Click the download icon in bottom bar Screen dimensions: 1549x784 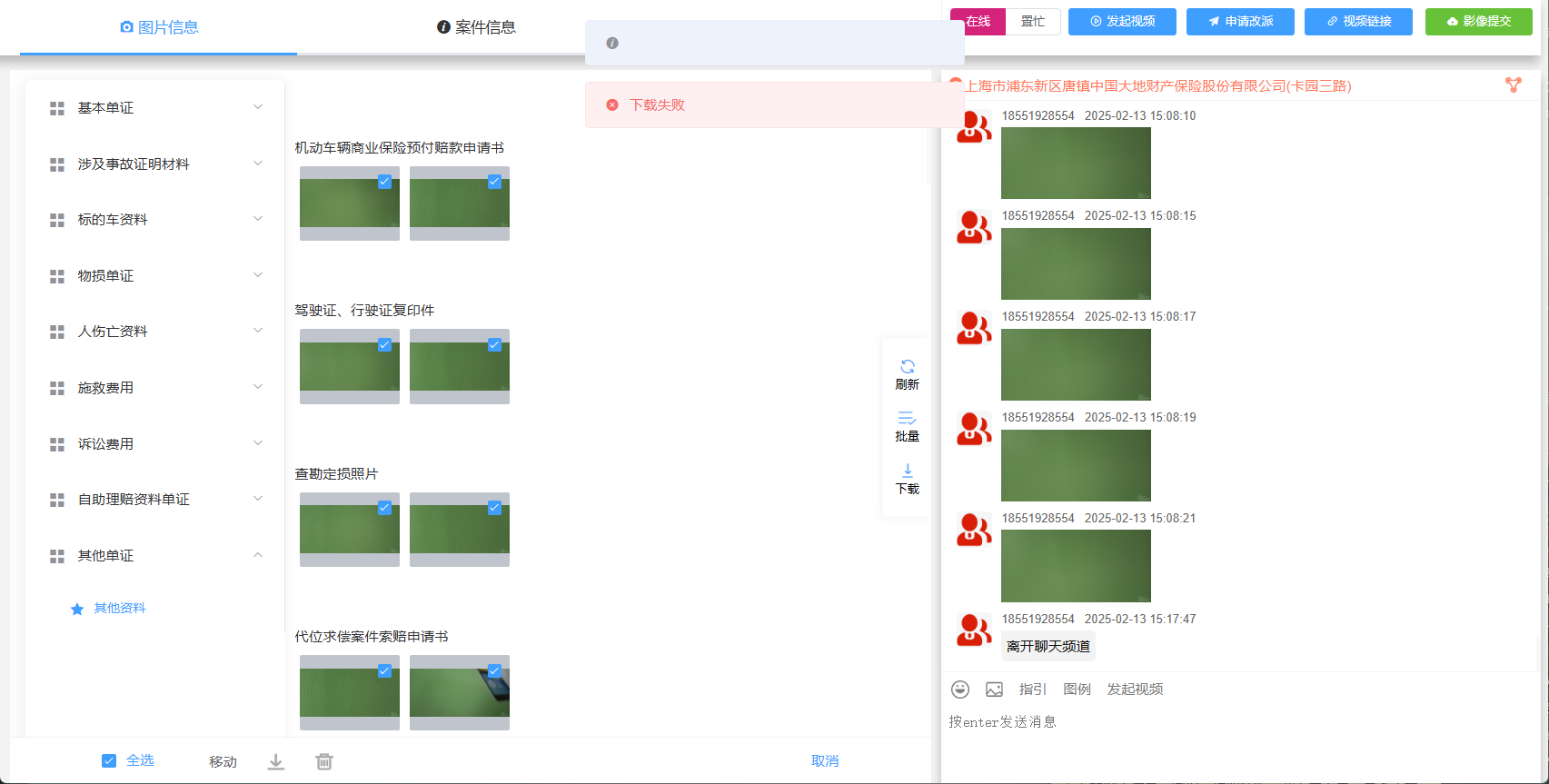pyautogui.click(x=276, y=761)
